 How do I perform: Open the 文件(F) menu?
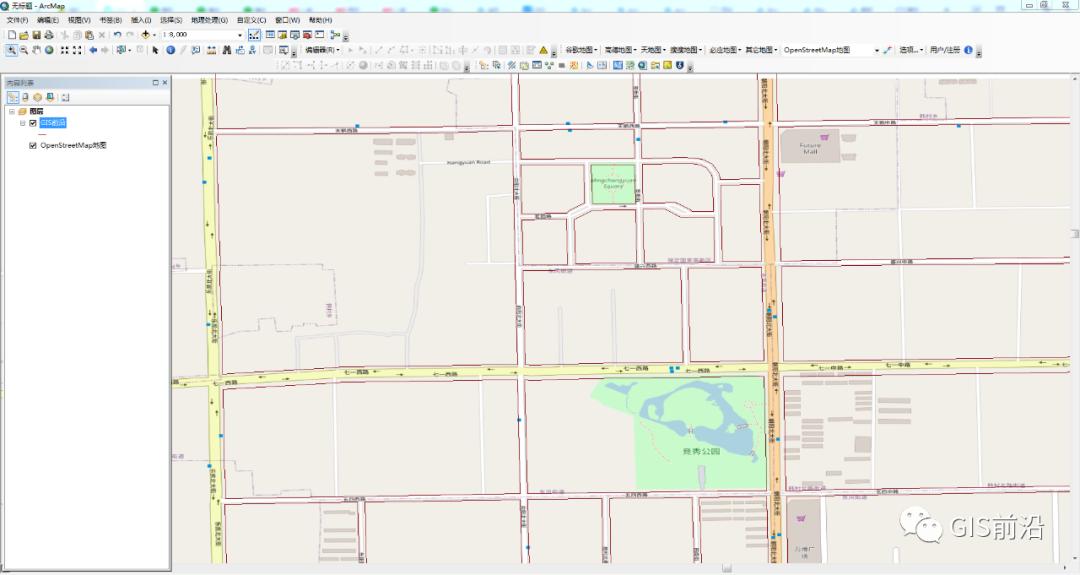[x=17, y=20]
